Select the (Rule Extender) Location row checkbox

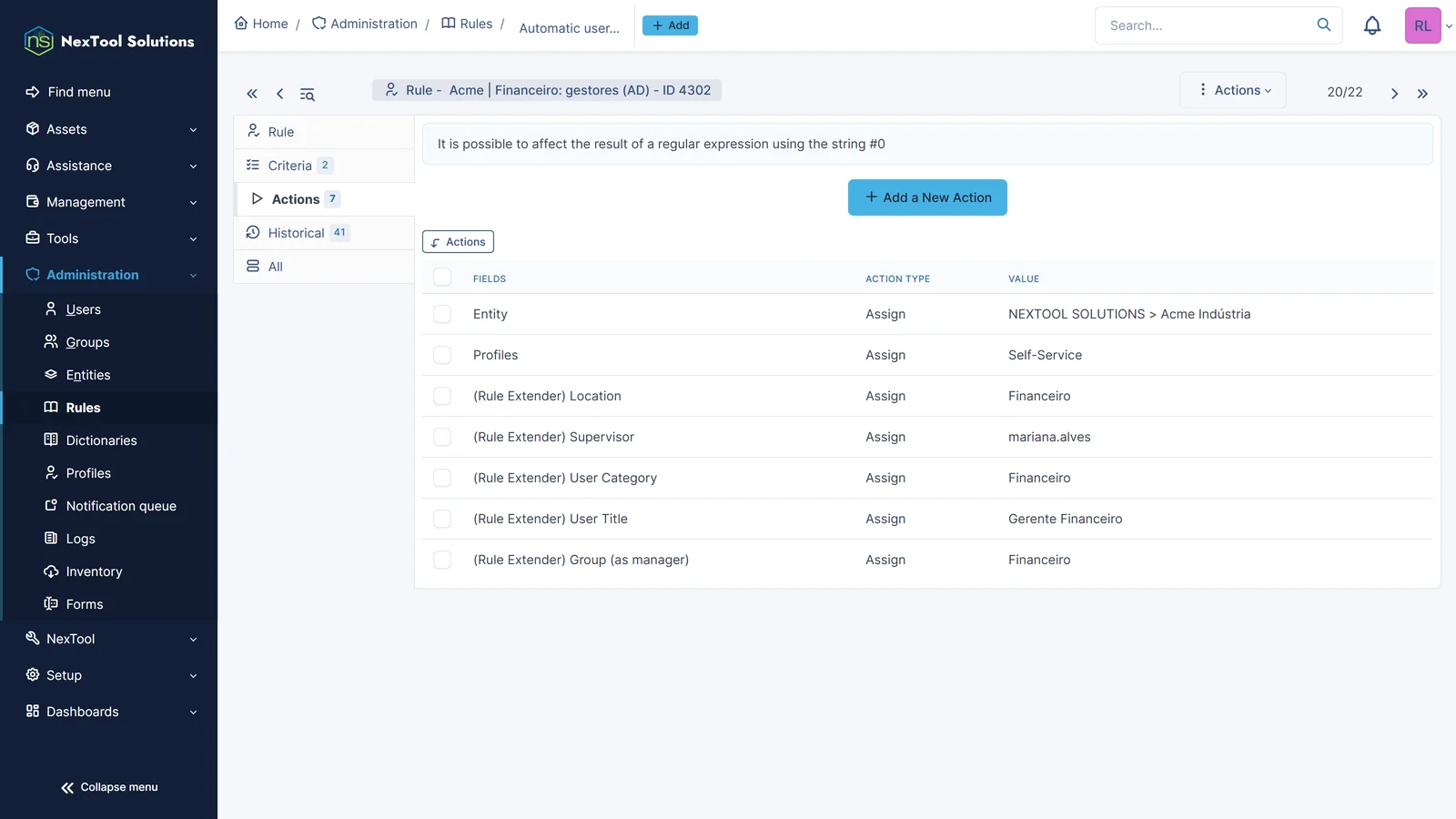click(442, 396)
